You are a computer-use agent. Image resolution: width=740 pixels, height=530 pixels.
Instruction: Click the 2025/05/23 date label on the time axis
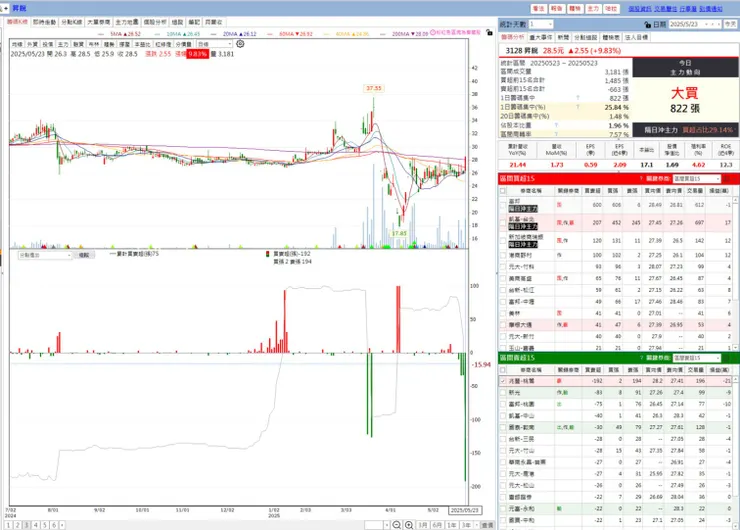click(465, 510)
